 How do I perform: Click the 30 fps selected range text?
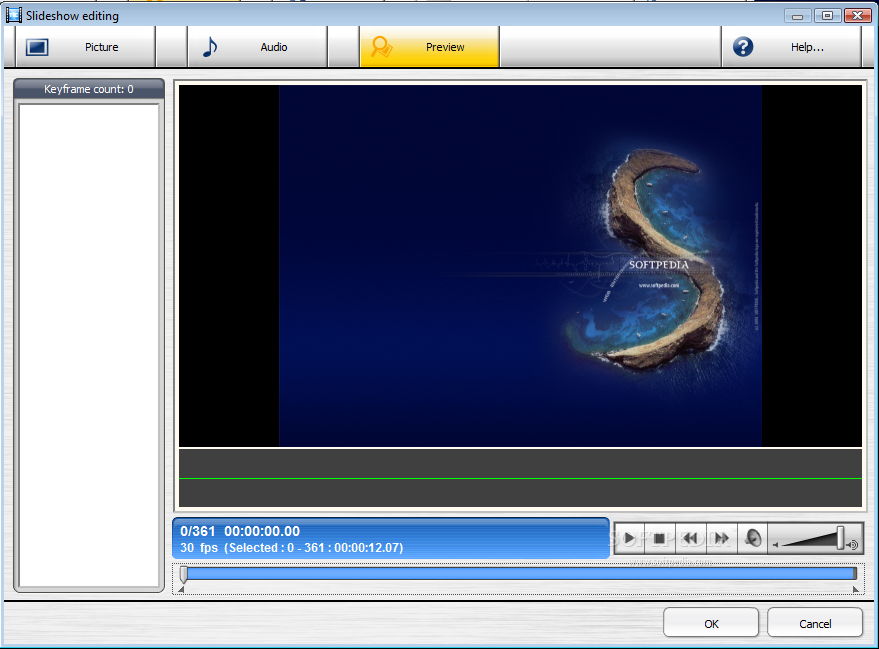(292, 548)
